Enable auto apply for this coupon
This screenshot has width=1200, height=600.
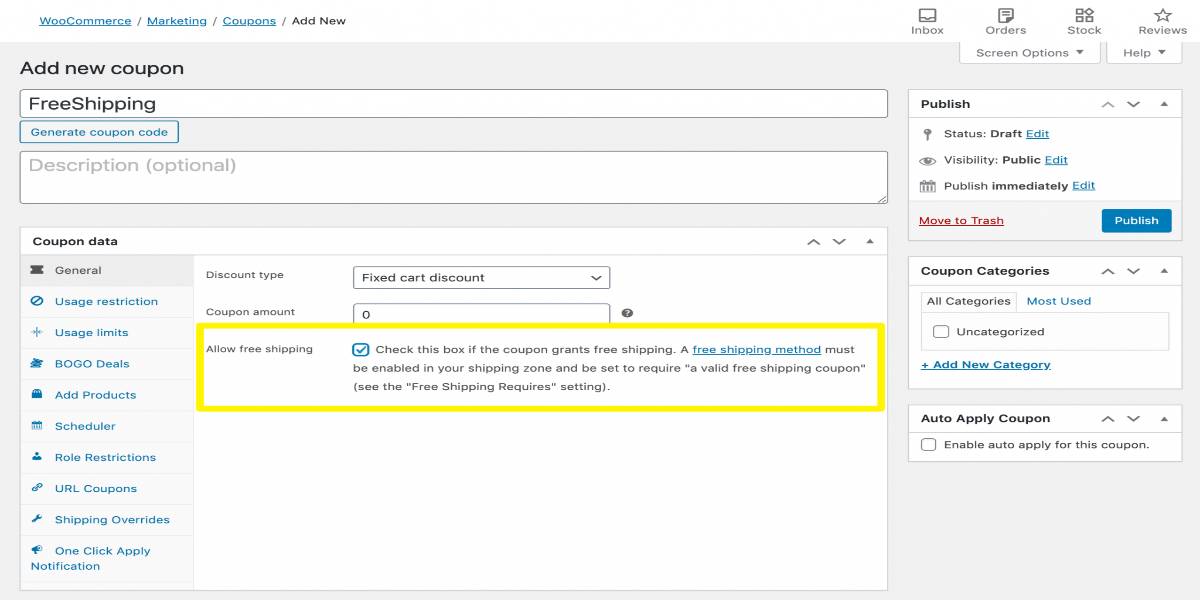point(928,445)
